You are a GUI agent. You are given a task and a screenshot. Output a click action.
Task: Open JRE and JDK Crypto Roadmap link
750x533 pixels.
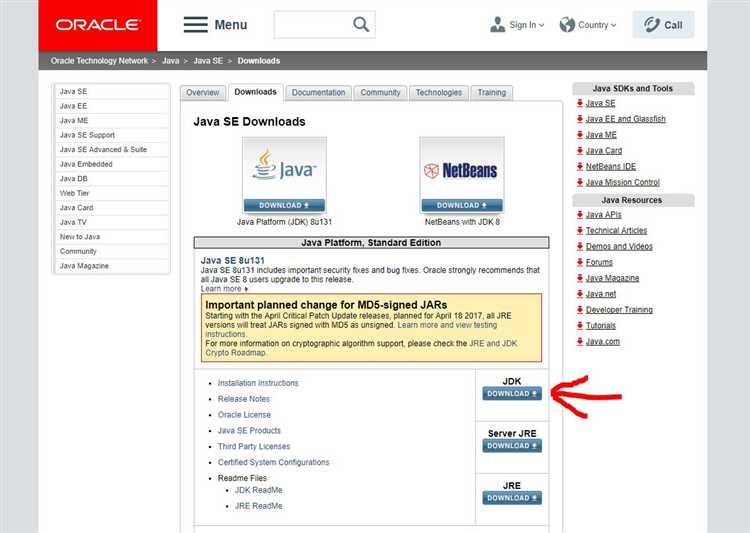[x=361, y=348]
